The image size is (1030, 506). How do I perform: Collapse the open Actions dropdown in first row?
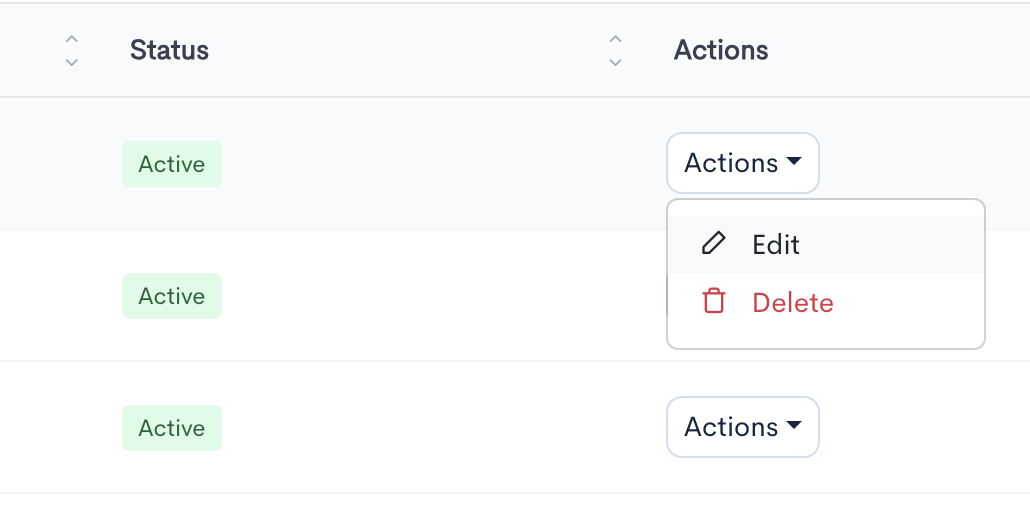[x=742, y=163]
